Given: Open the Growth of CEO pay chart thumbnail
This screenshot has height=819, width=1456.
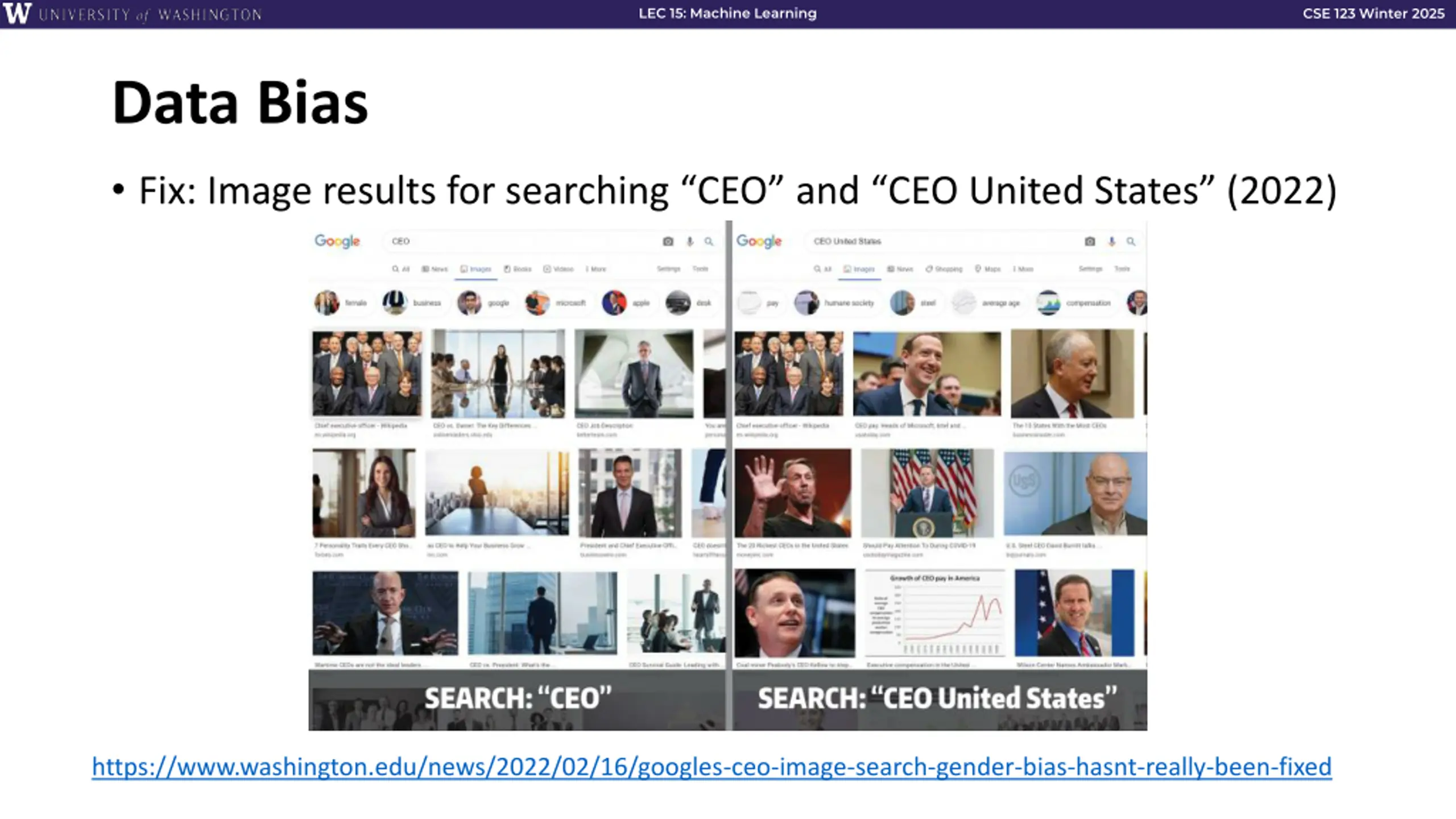Looking at the screenshot, I should [x=935, y=614].
